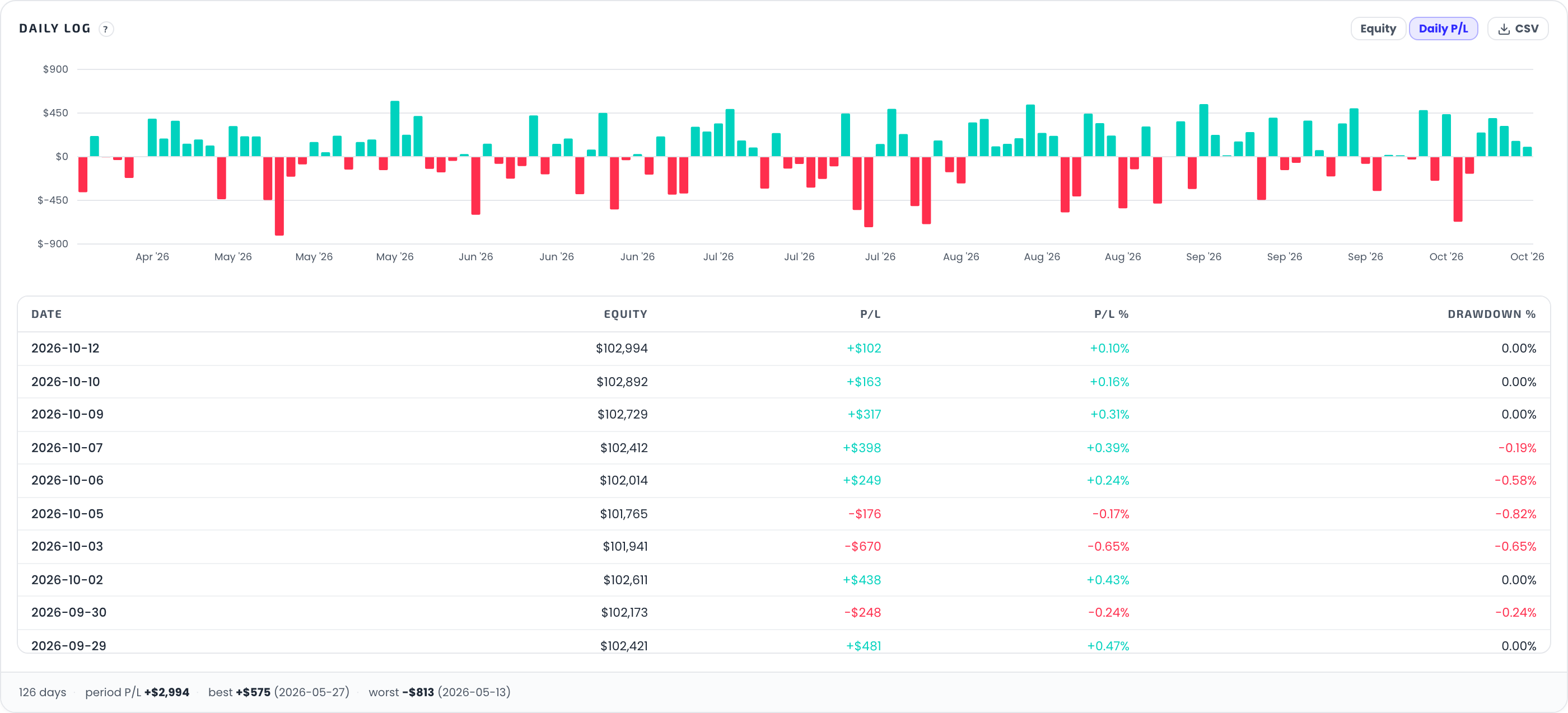Click the -$248 P/L value
The image size is (1568, 713).
pyautogui.click(x=862, y=613)
